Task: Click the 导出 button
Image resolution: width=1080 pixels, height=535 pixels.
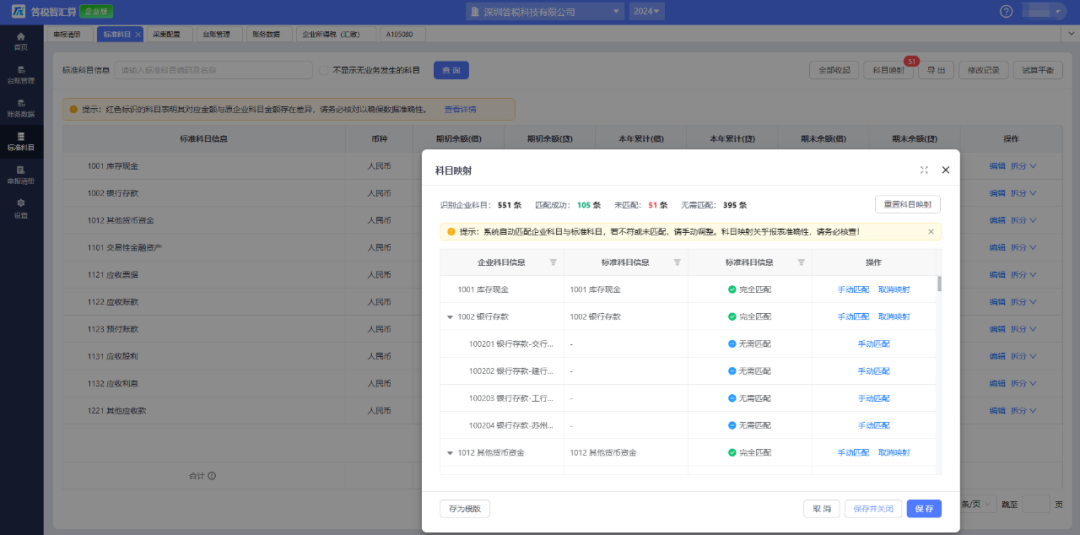Action: point(936,70)
